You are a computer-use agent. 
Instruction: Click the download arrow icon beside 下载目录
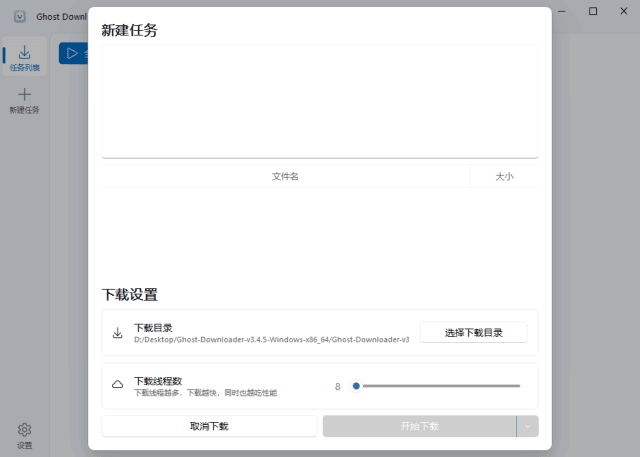pos(117,332)
